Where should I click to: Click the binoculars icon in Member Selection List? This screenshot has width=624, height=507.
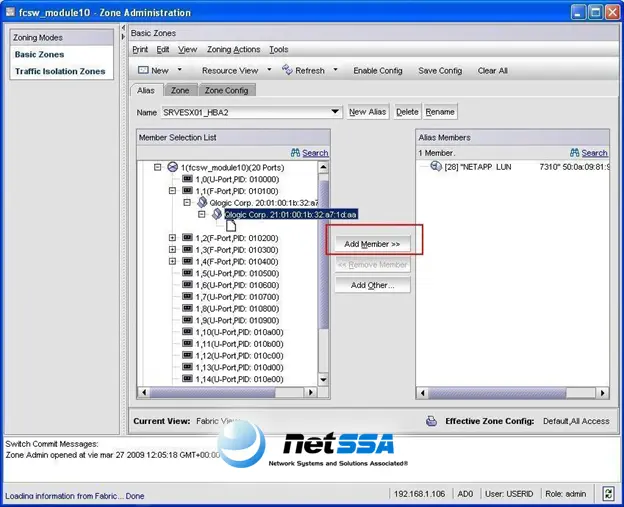coord(295,152)
